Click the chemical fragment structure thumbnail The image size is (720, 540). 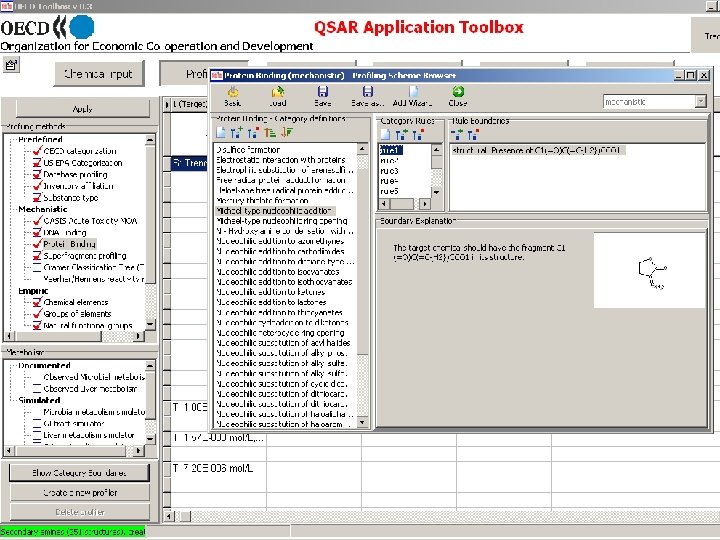coord(649,270)
